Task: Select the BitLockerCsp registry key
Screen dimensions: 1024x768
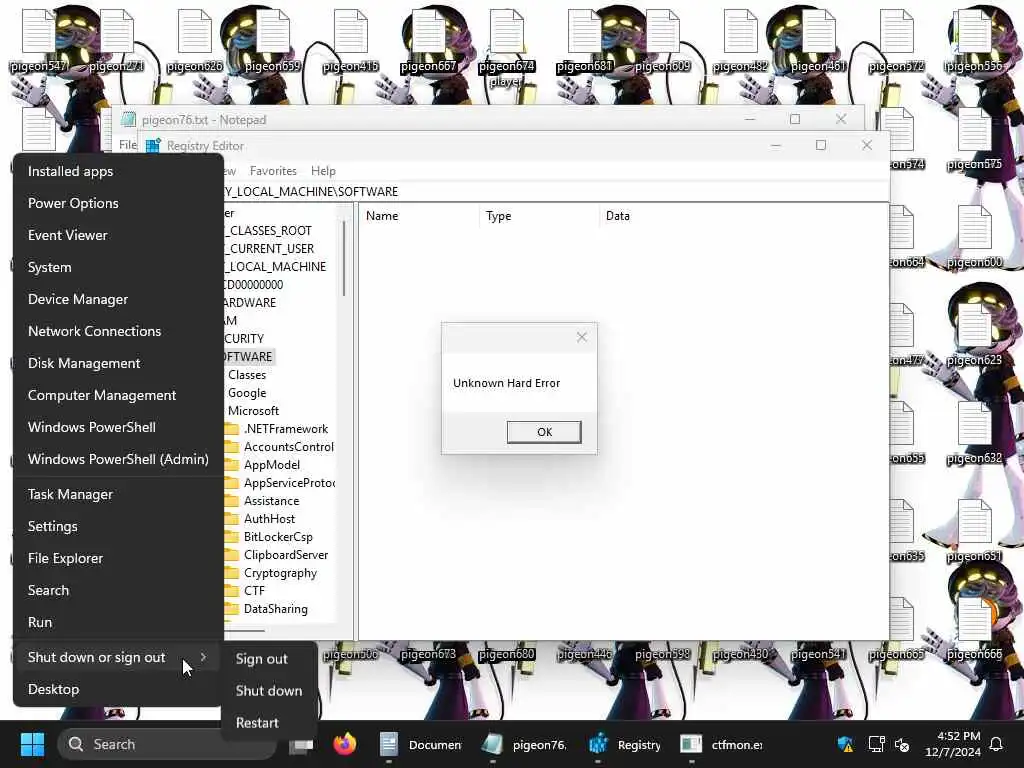Action: [278, 537]
